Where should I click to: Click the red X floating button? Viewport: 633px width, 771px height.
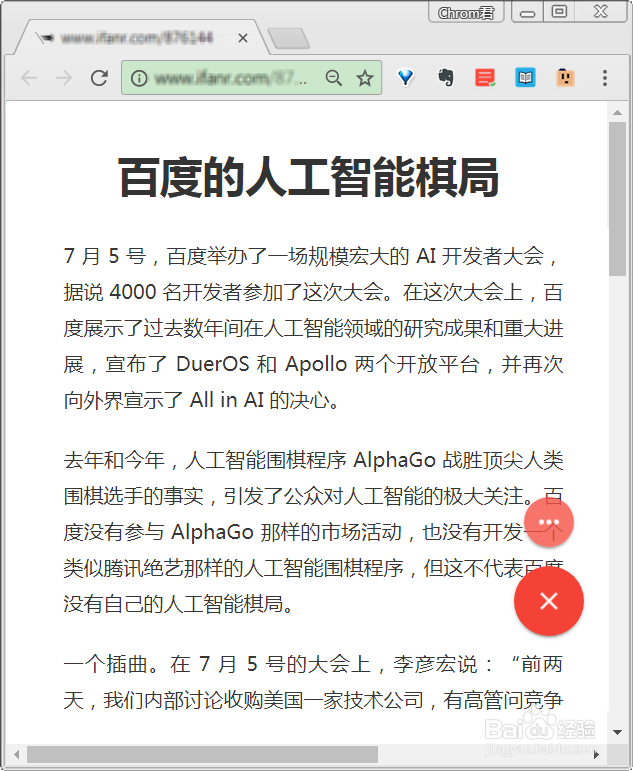click(549, 601)
